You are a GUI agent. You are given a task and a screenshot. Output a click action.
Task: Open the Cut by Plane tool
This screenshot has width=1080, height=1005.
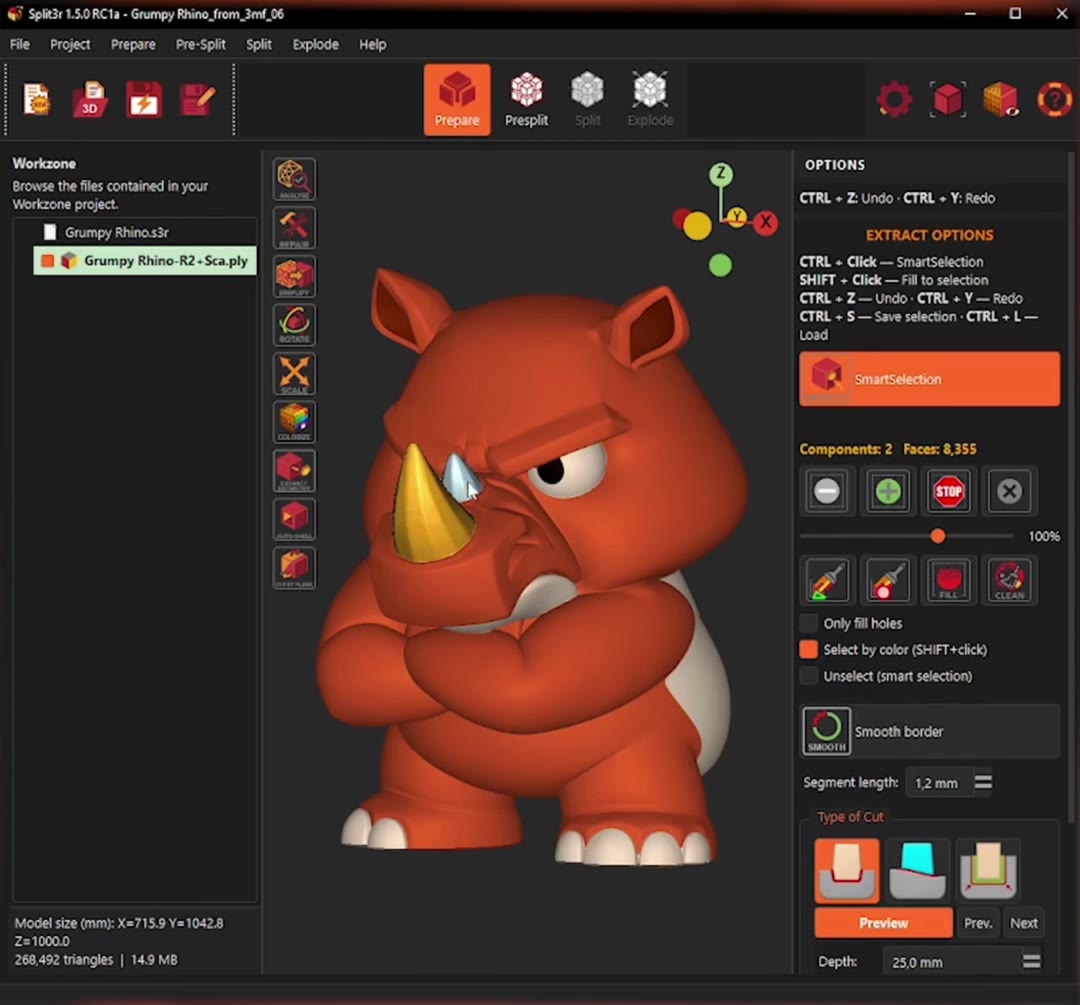pos(294,568)
